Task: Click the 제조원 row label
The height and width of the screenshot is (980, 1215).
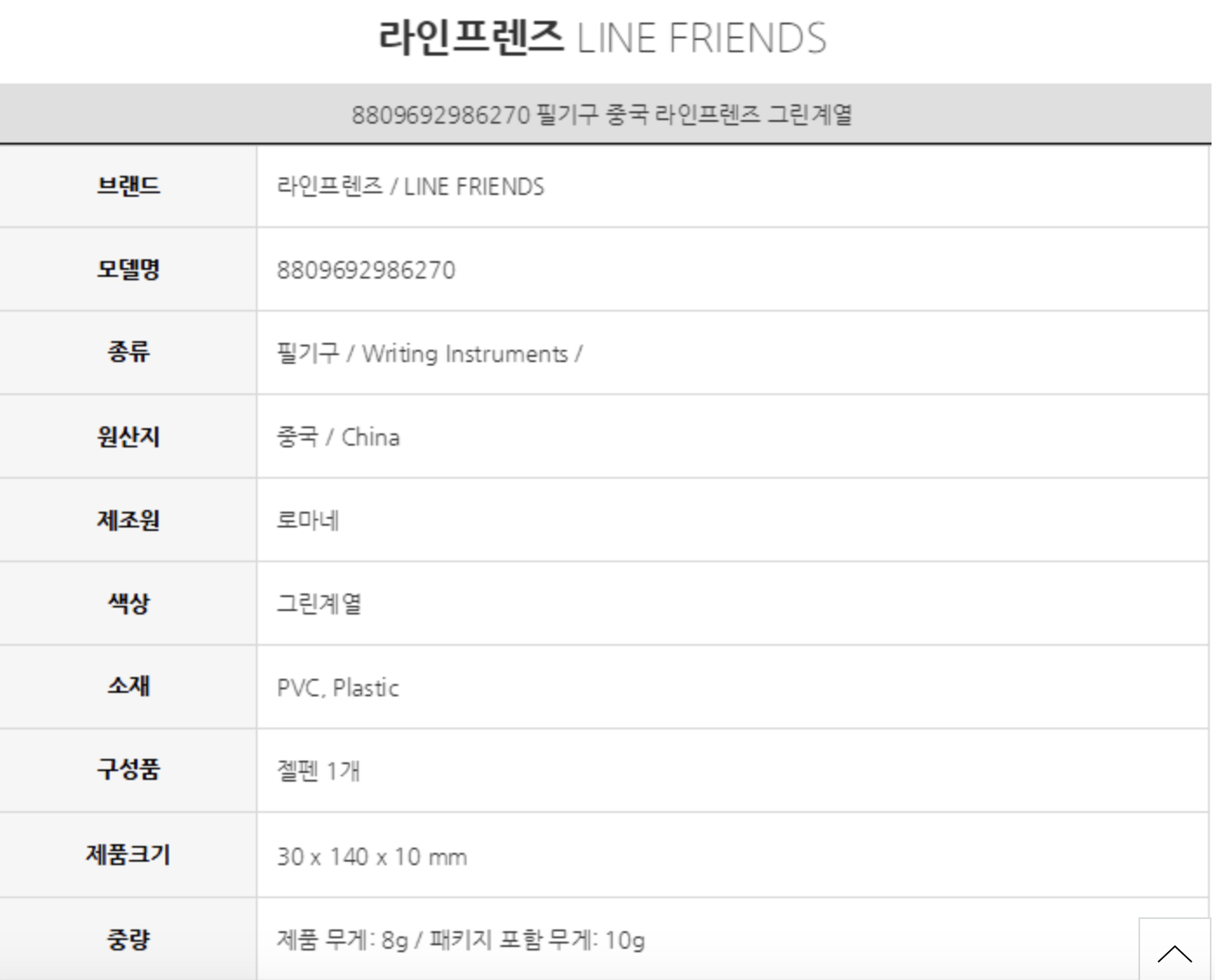Action: (x=128, y=520)
